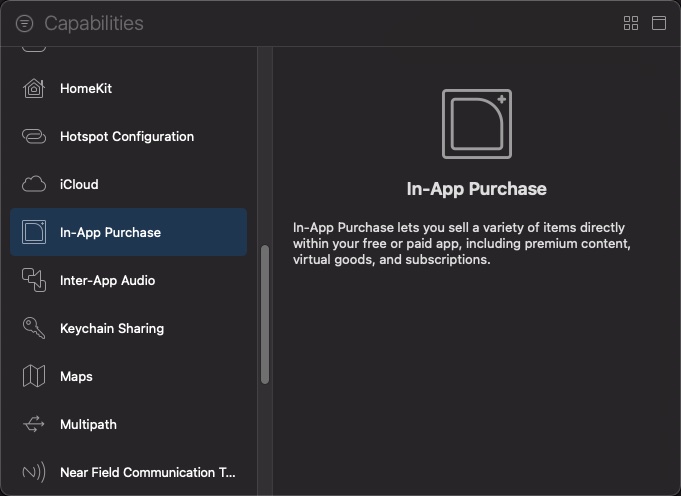Click the large In-App Purchase icon

pos(476,124)
